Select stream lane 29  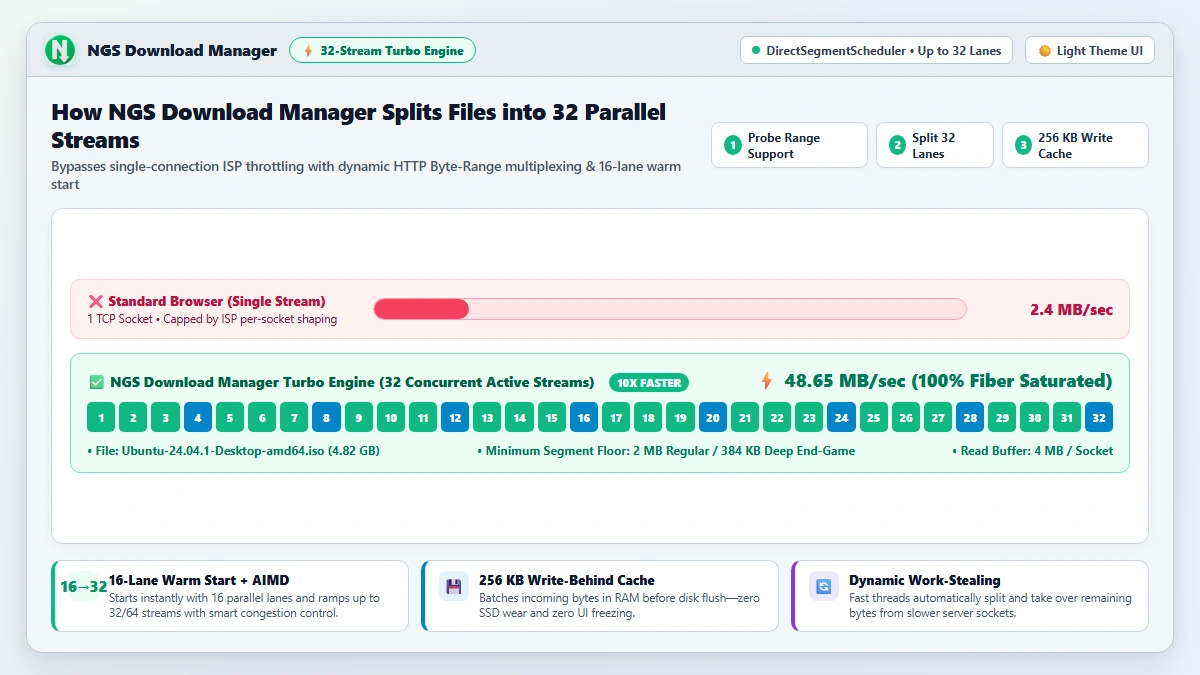[1002, 417]
